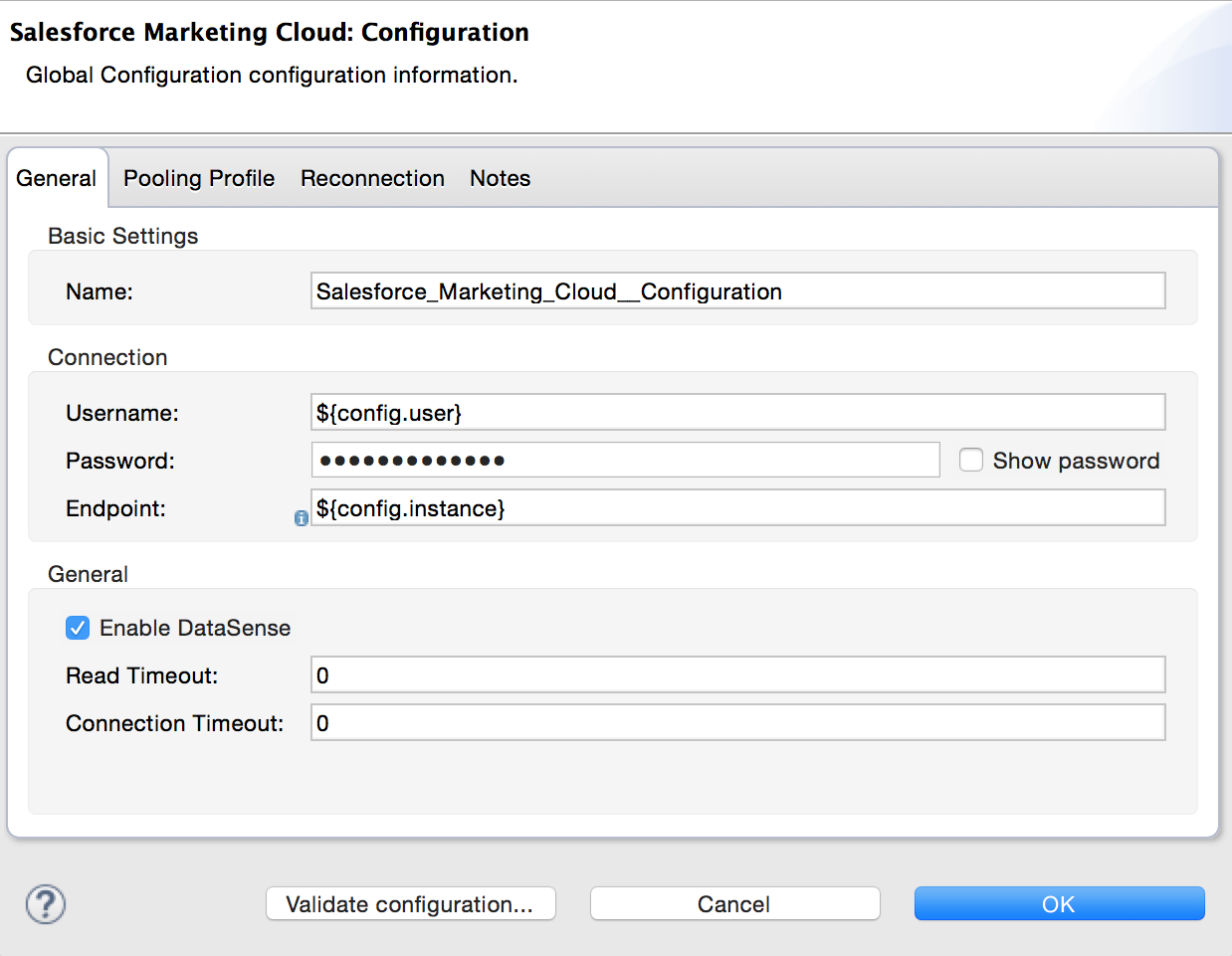Click the help question mark icon
The width and height of the screenshot is (1232, 956).
click(x=46, y=904)
